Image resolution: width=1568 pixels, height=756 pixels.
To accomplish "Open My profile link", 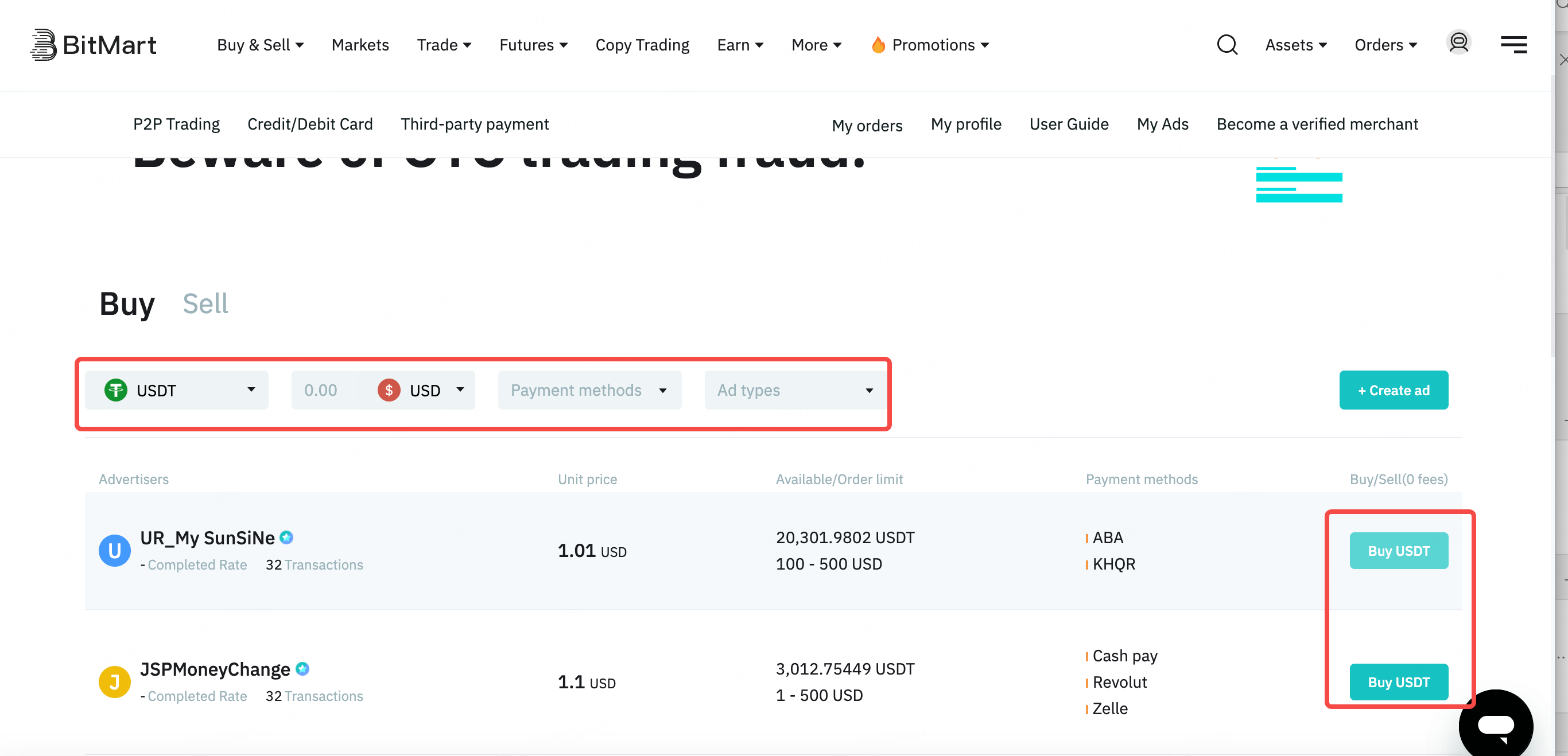I will (x=966, y=124).
